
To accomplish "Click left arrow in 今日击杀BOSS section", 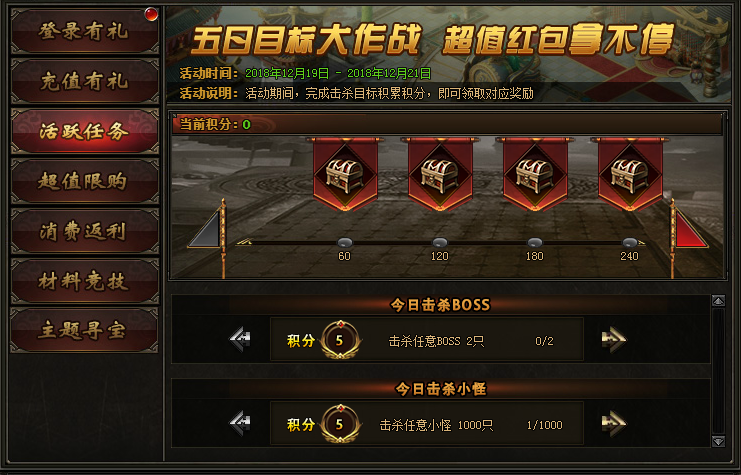I will coord(240,339).
